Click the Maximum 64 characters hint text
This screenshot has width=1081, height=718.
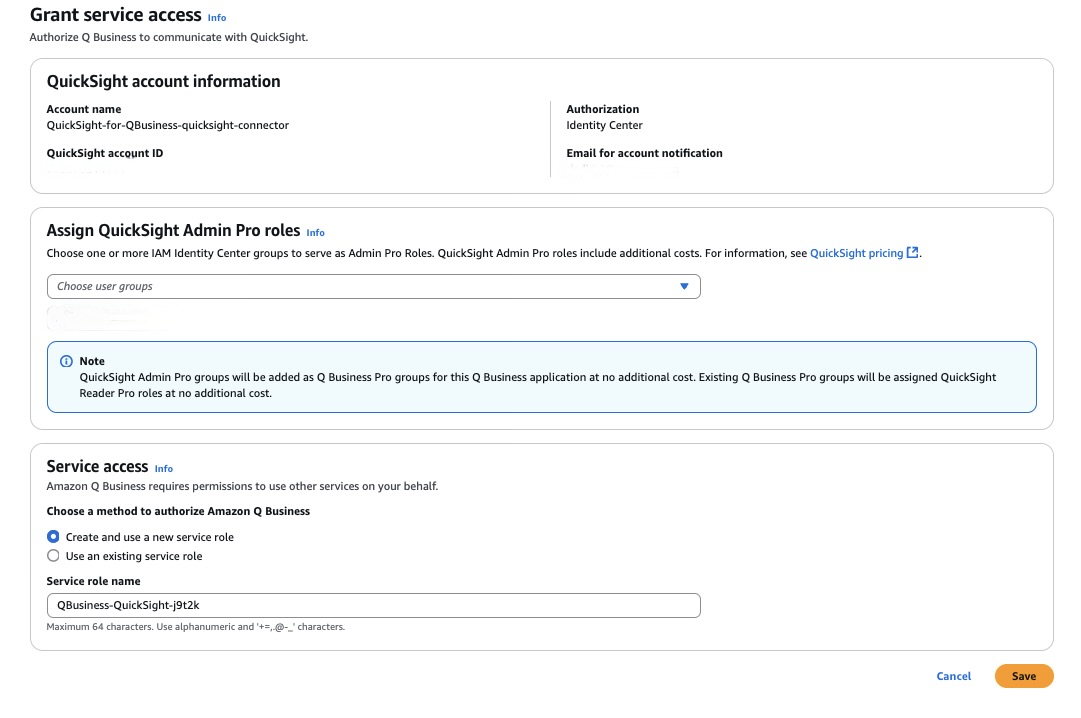tap(196, 627)
